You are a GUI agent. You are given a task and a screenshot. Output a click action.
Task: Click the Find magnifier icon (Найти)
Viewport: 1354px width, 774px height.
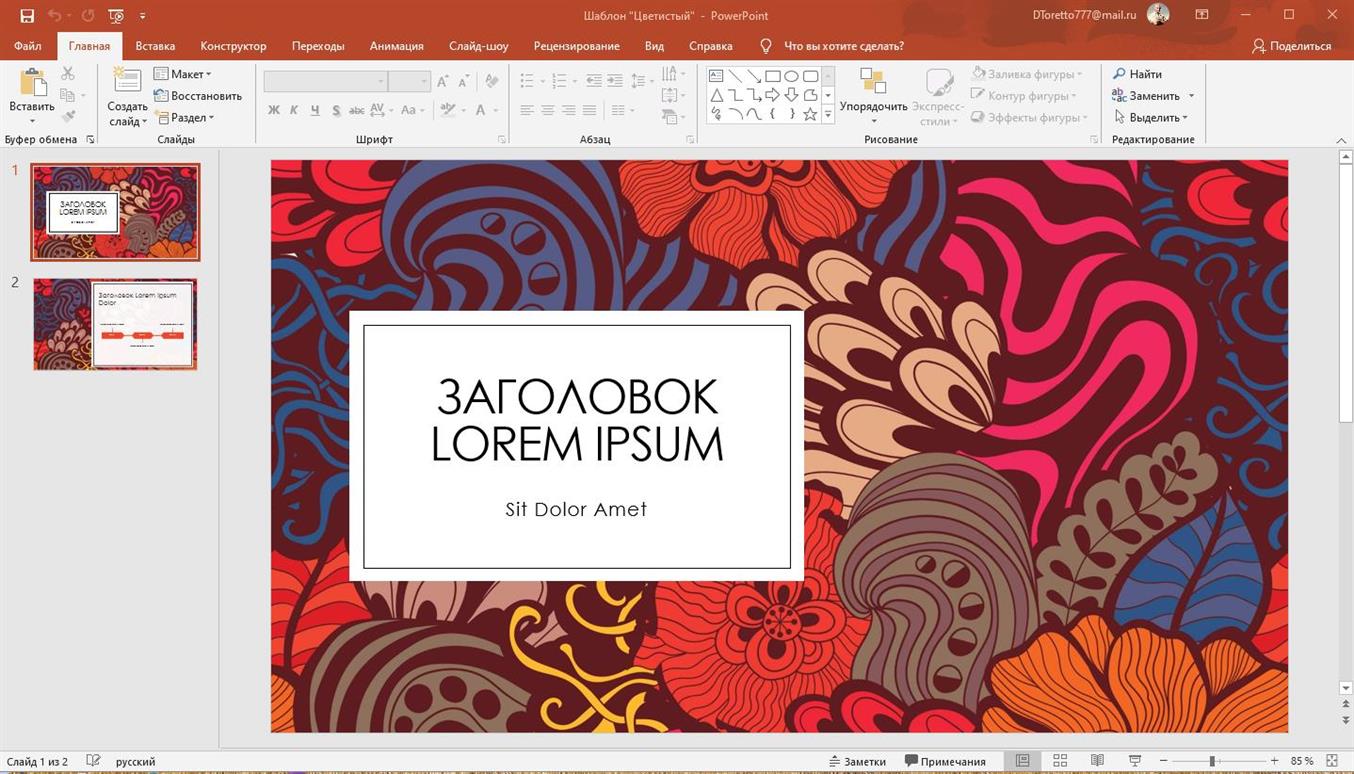pos(1120,74)
